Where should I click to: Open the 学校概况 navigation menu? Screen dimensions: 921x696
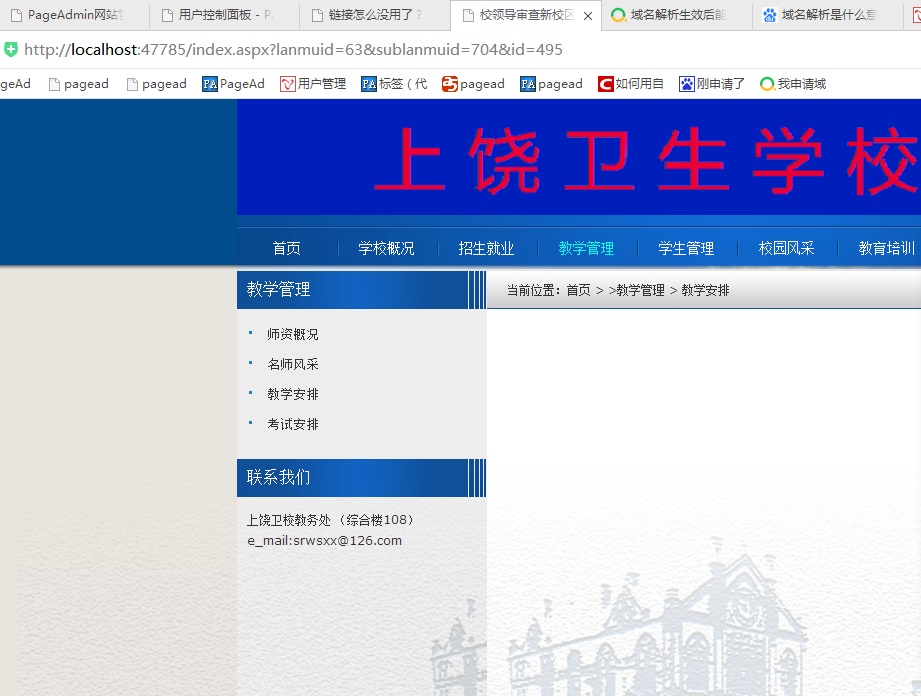[x=386, y=248]
